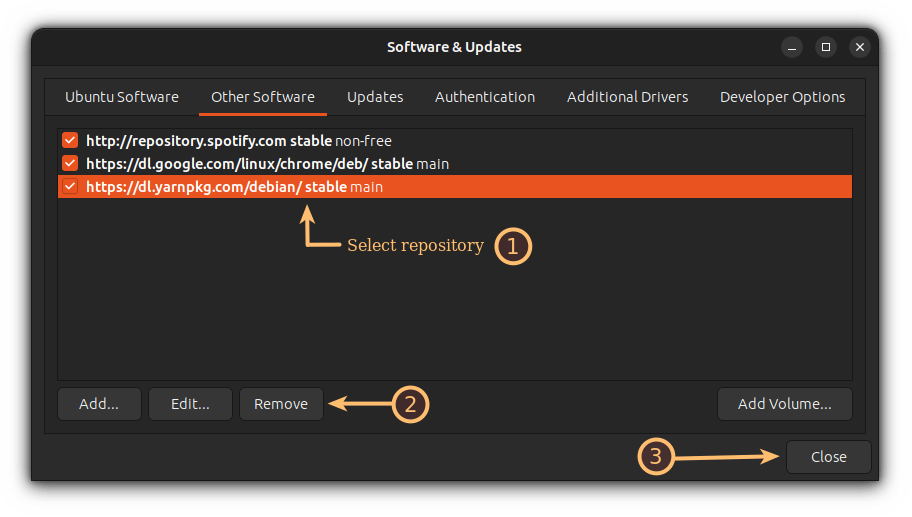Disable the yarnpkg repository checkbox
Viewport: 912px width, 517px height.
[x=70, y=186]
